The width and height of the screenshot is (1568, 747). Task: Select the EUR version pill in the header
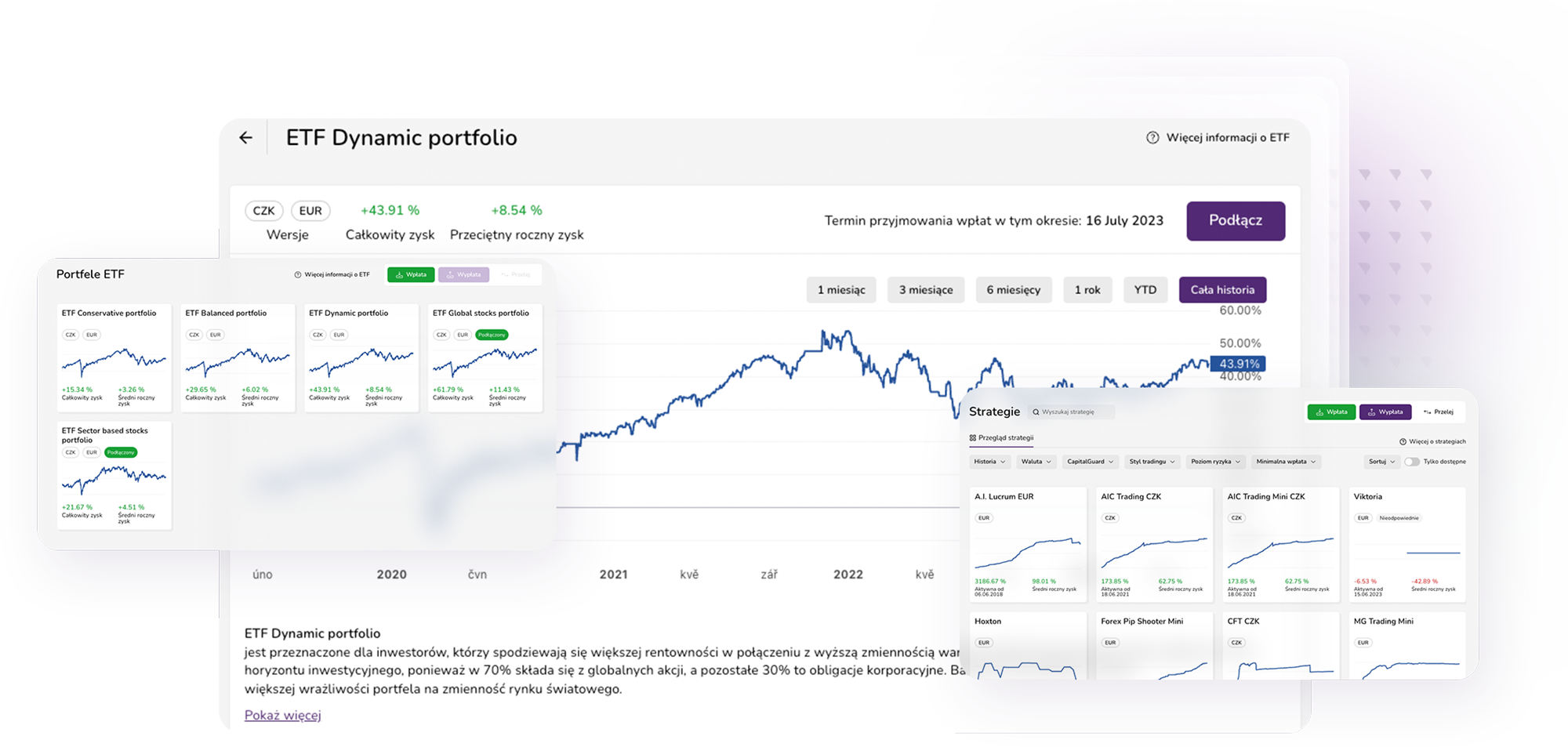pos(310,211)
